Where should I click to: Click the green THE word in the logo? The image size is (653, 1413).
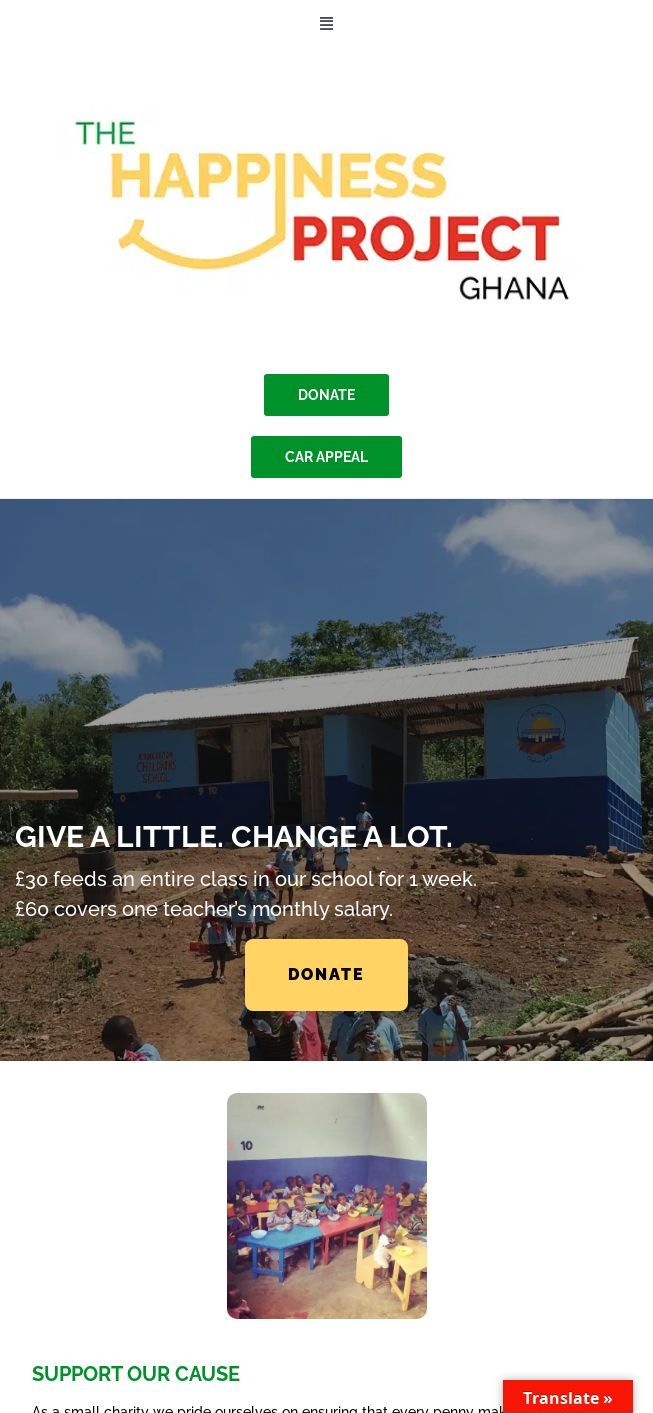(105, 133)
